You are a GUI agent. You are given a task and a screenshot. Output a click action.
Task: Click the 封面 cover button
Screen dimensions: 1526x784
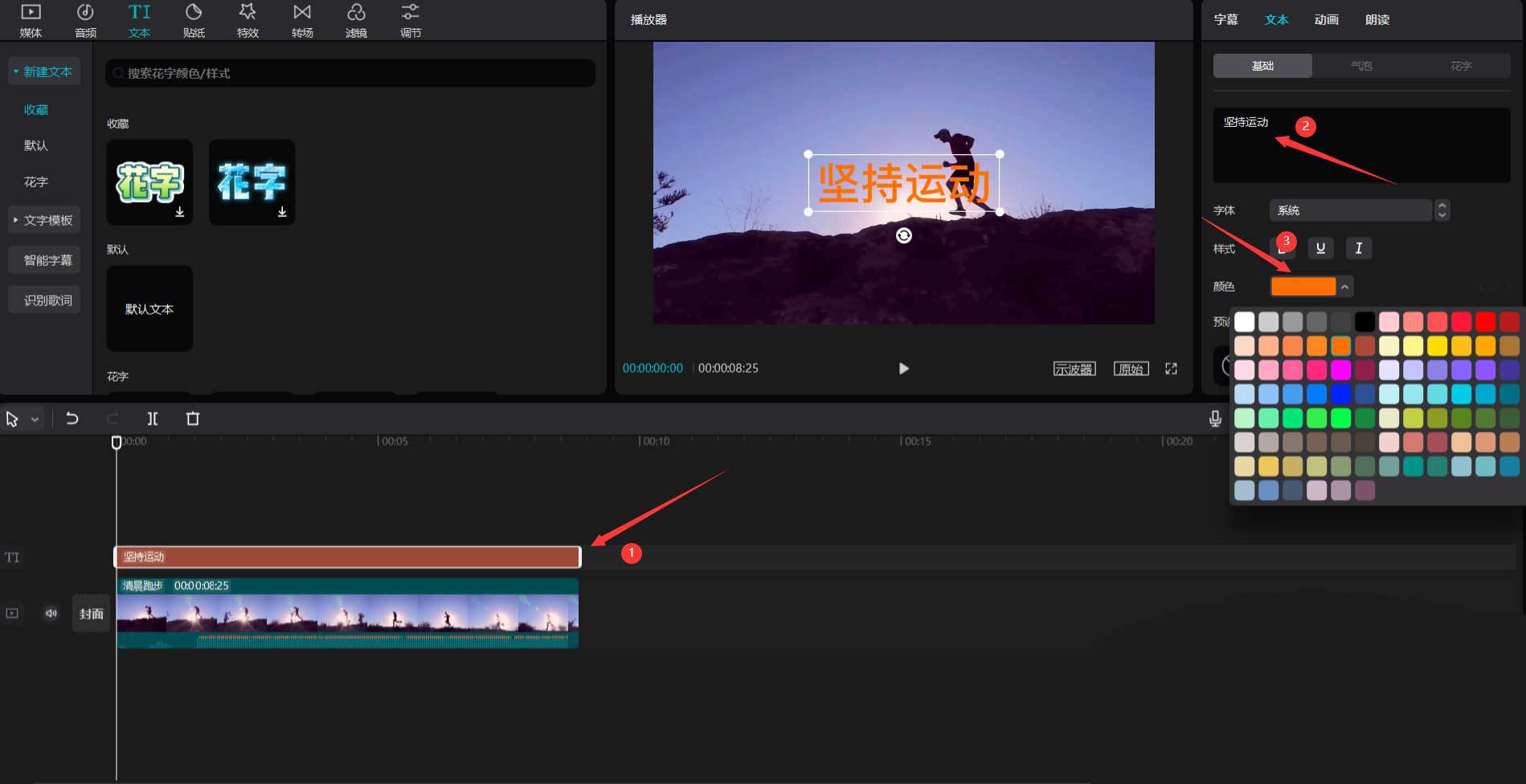point(91,613)
